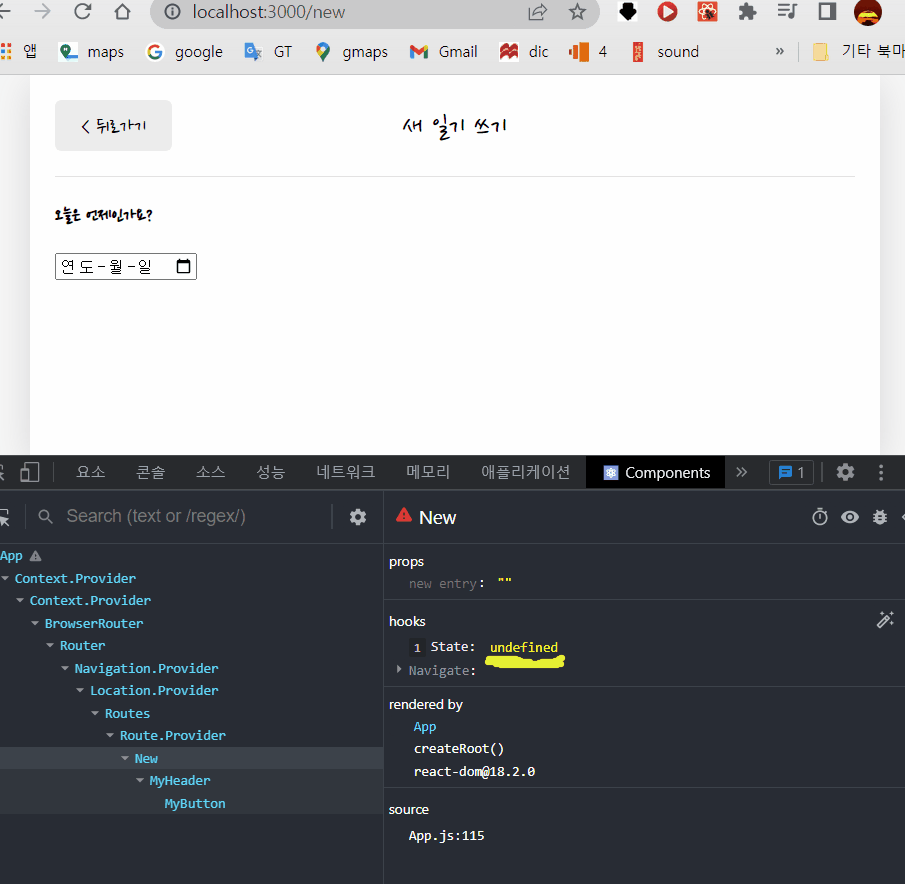Open the media control playlist icon

(x=787, y=11)
